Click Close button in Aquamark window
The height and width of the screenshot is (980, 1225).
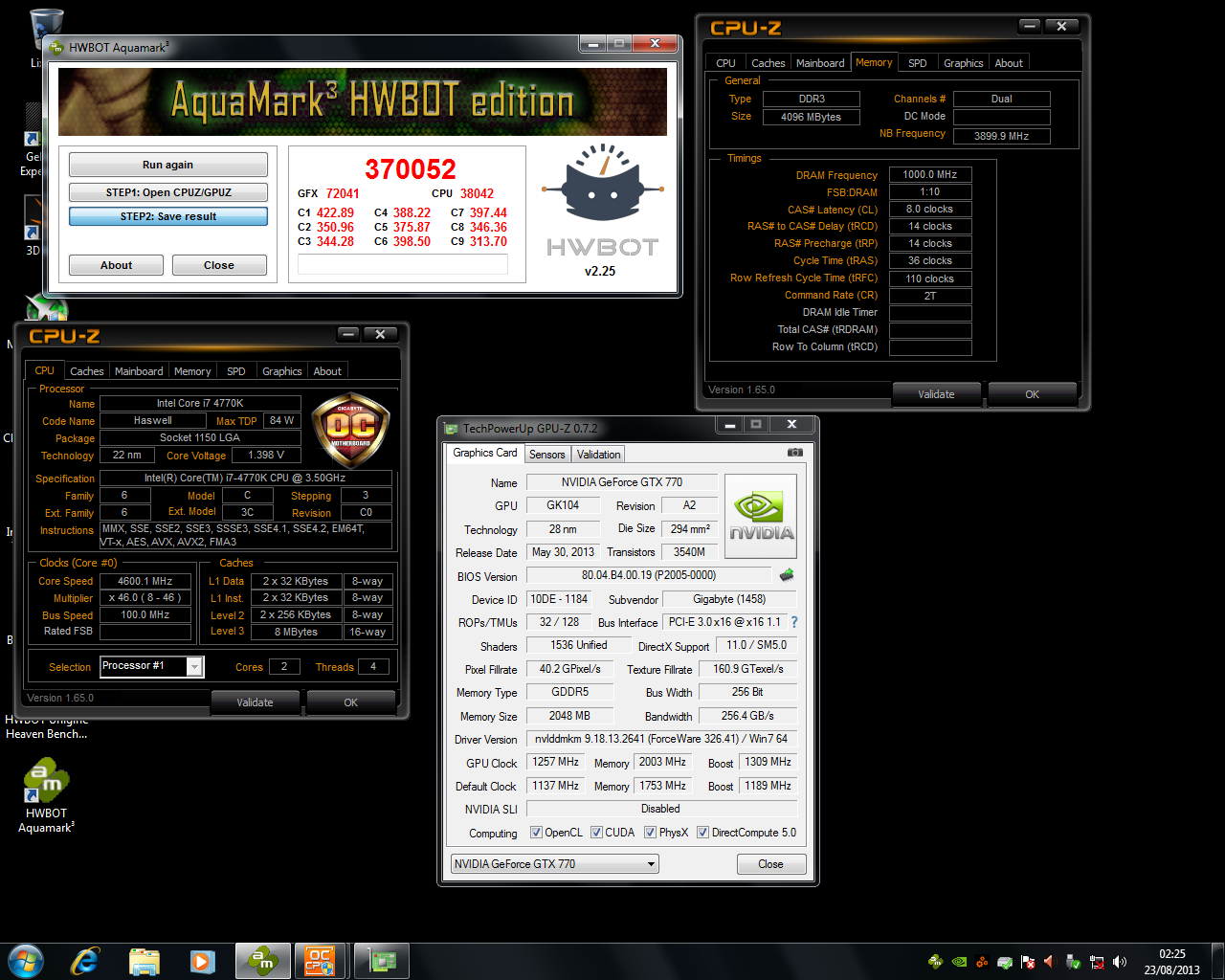pyautogui.click(x=219, y=265)
